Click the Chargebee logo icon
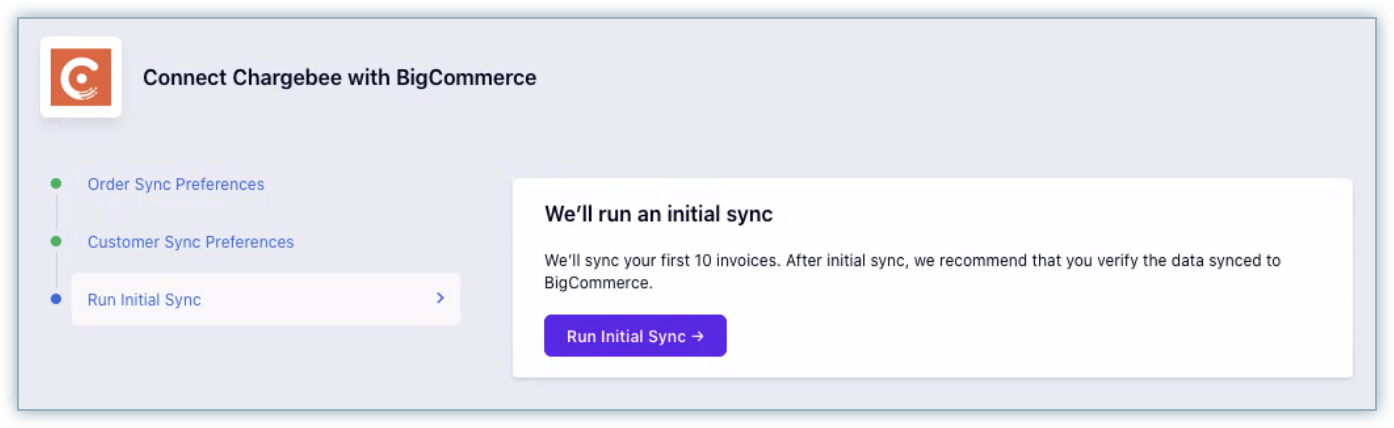 [x=81, y=77]
